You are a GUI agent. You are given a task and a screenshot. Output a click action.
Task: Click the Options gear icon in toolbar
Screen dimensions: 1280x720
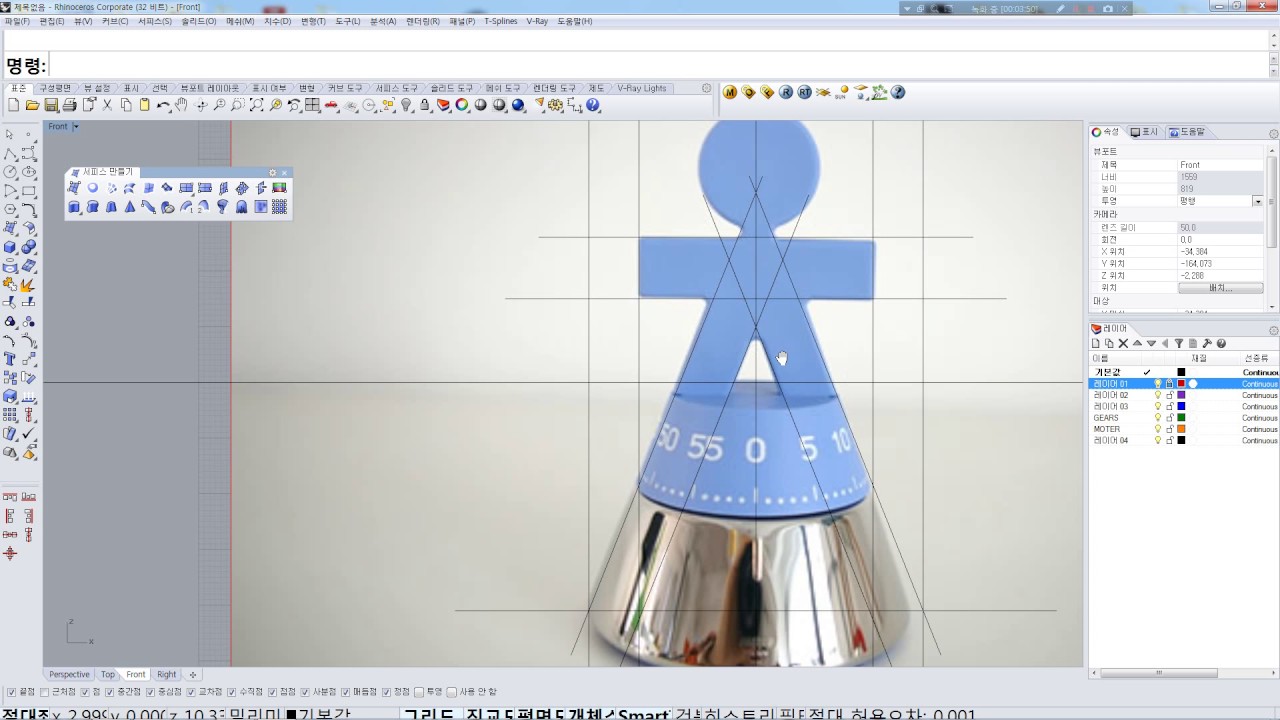[554, 105]
